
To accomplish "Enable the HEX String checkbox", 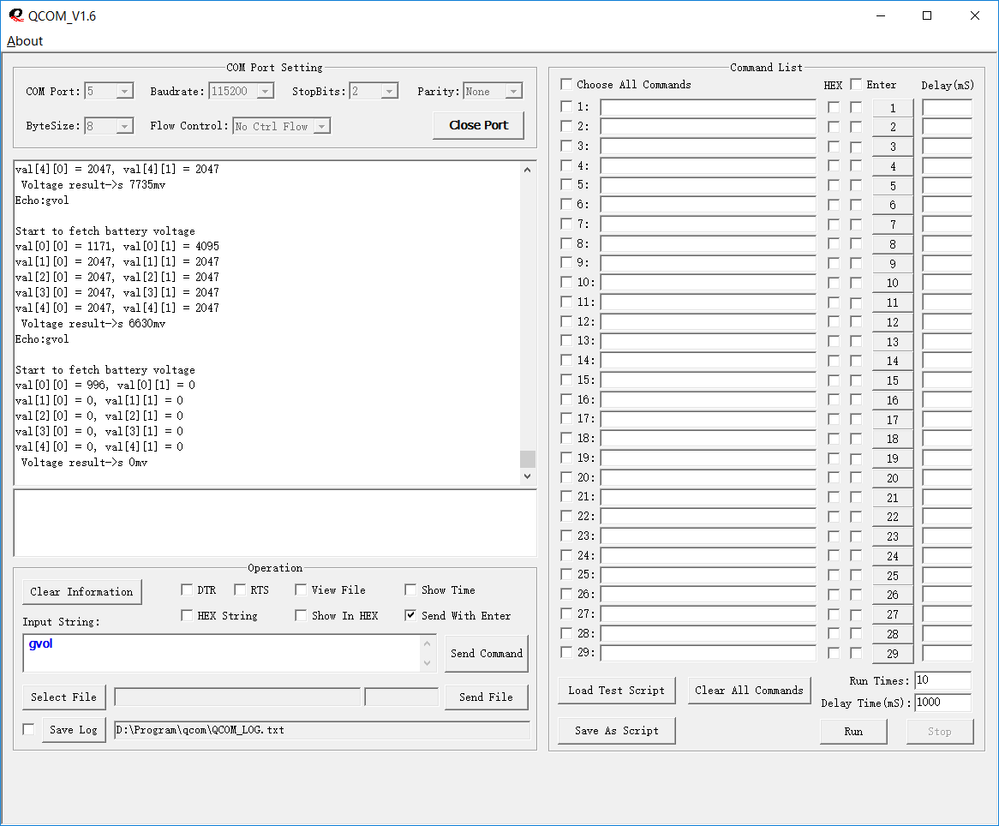I will 187,615.
